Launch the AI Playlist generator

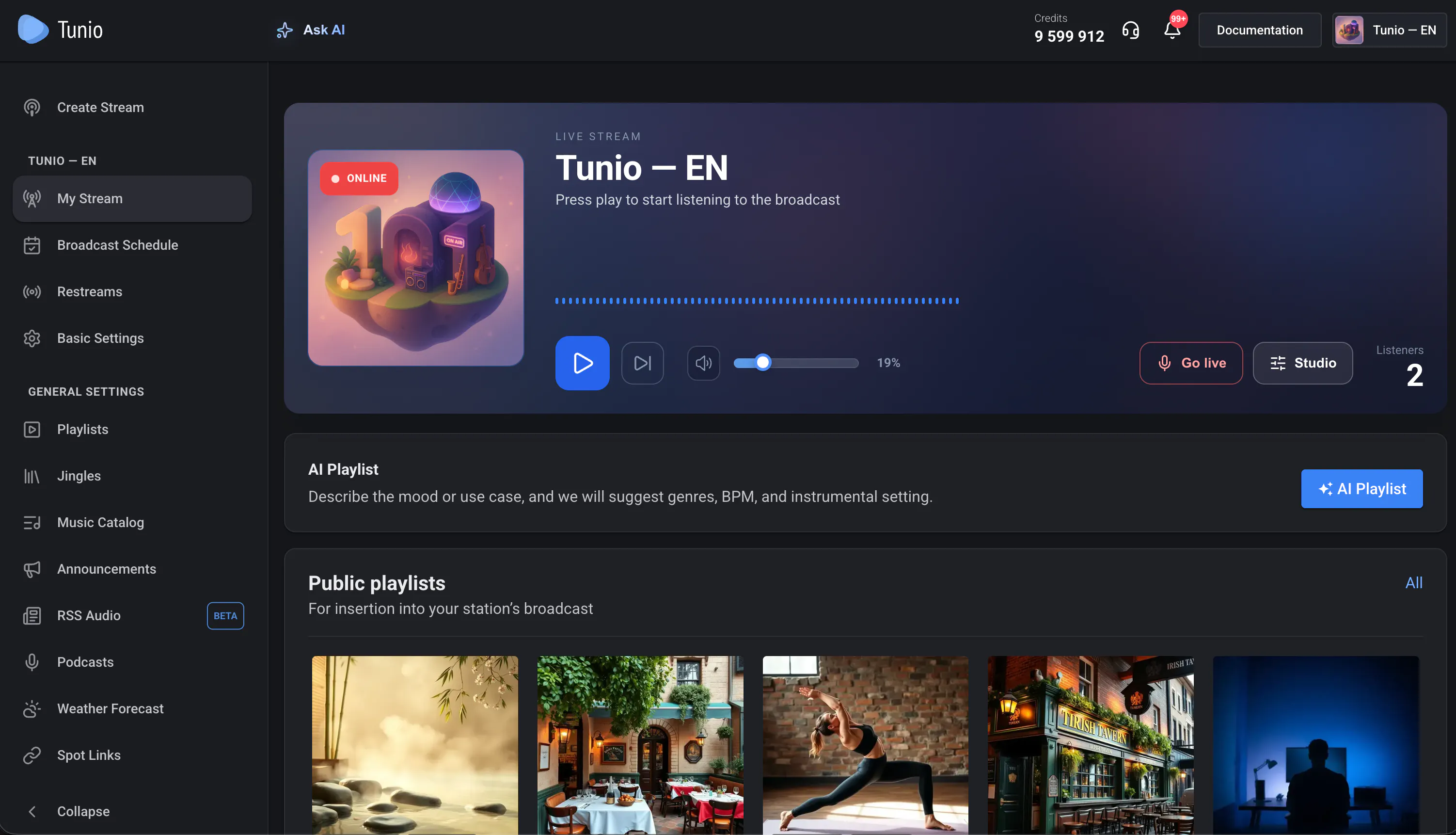coord(1361,489)
